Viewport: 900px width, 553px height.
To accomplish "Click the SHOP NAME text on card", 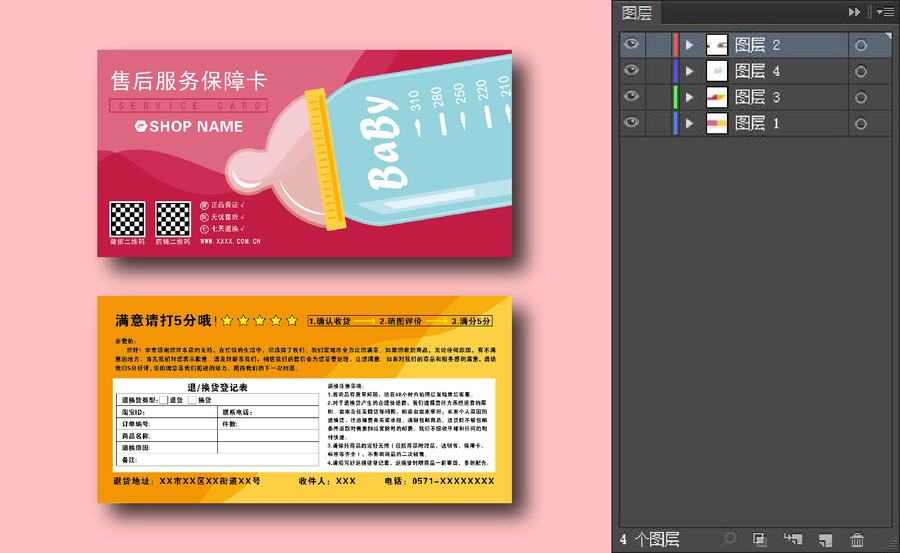I will click(x=196, y=126).
